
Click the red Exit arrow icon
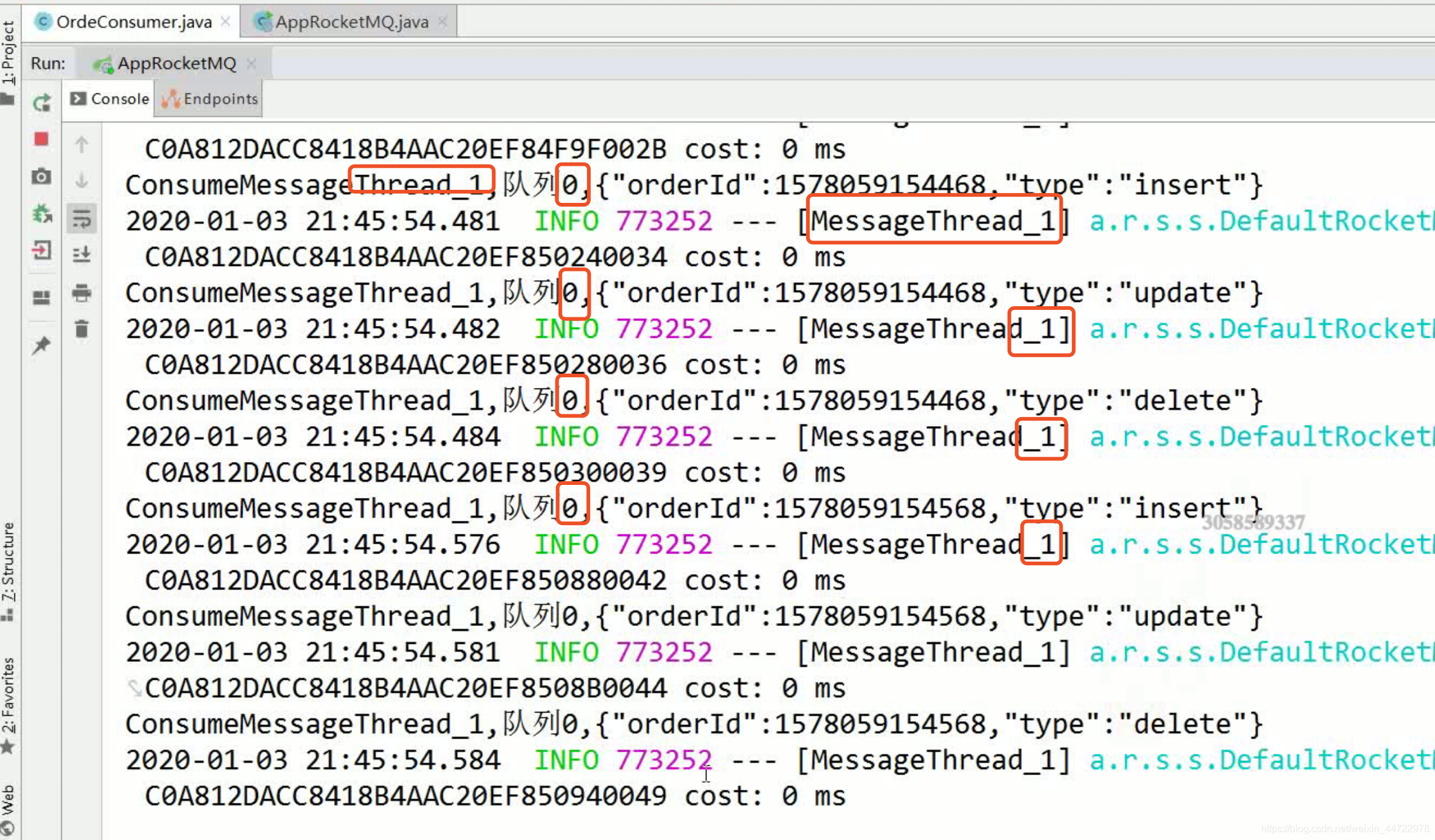click(41, 251)
